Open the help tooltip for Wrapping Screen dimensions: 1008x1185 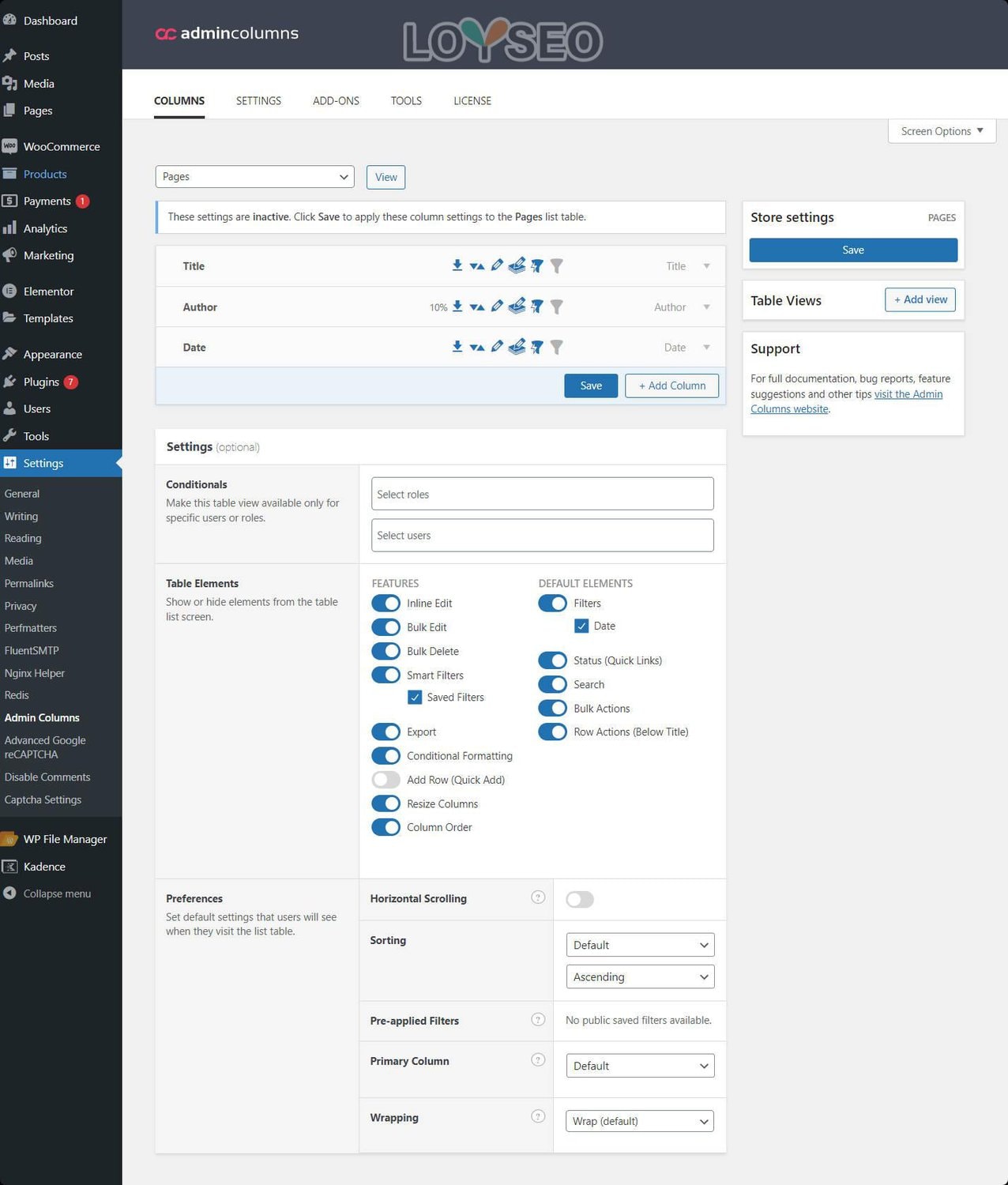(x=538, y=1116)
